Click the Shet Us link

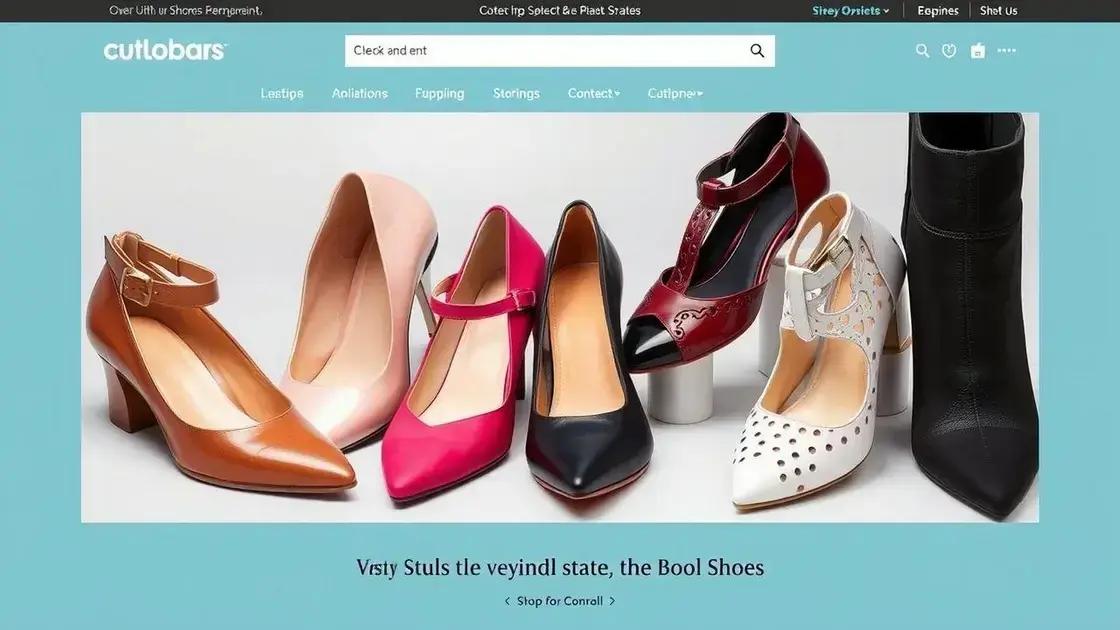[999, 11]
